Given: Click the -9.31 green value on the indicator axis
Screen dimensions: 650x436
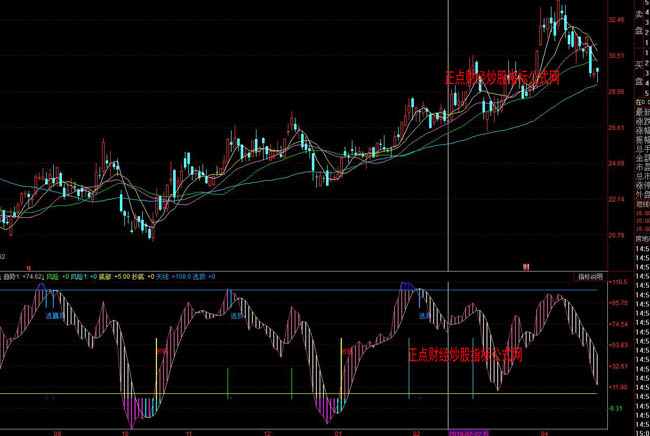Looking at the screenshot, I should (x=616, y=408).
